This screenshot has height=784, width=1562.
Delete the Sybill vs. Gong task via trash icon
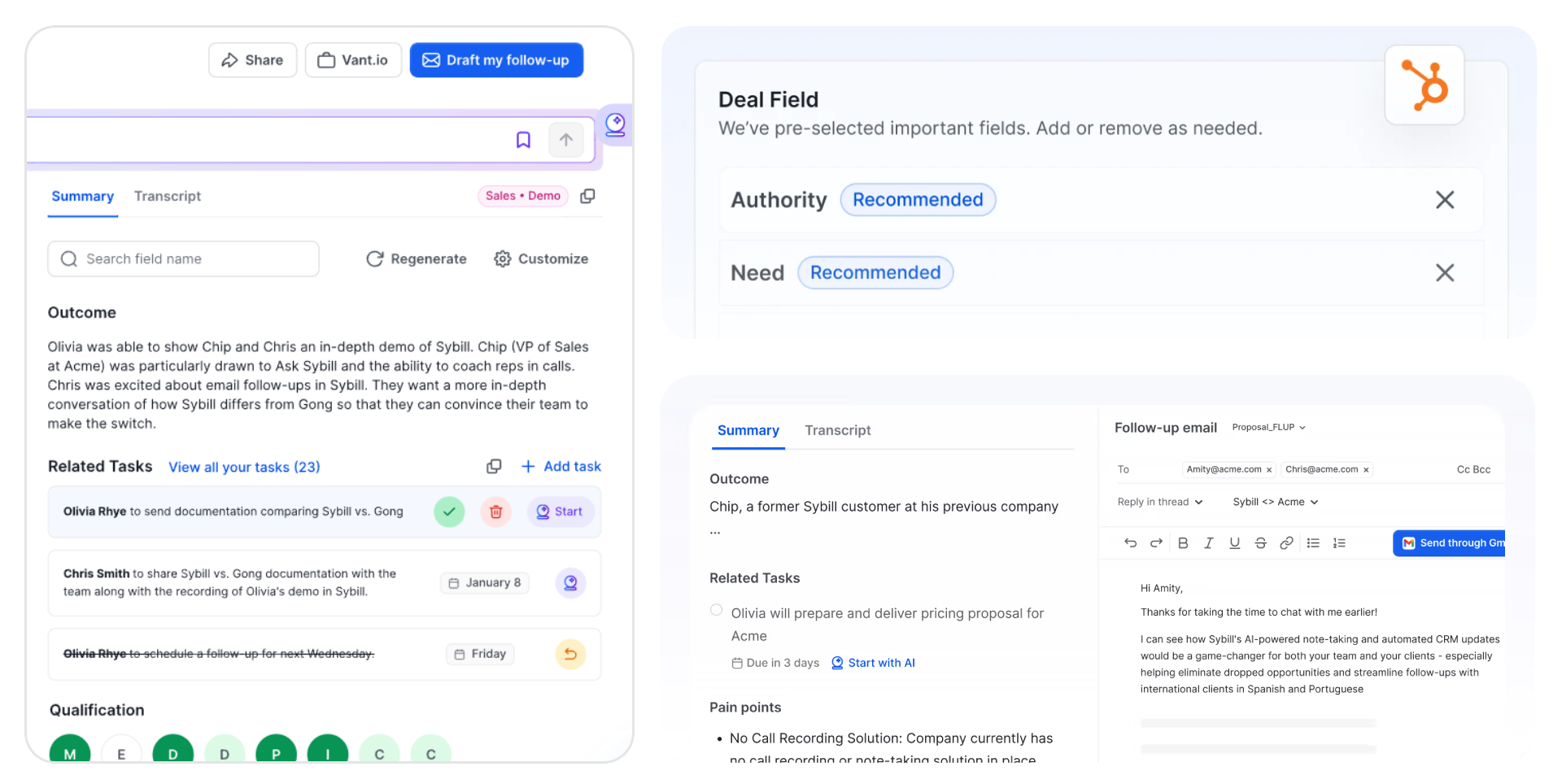tap(496, 512)
